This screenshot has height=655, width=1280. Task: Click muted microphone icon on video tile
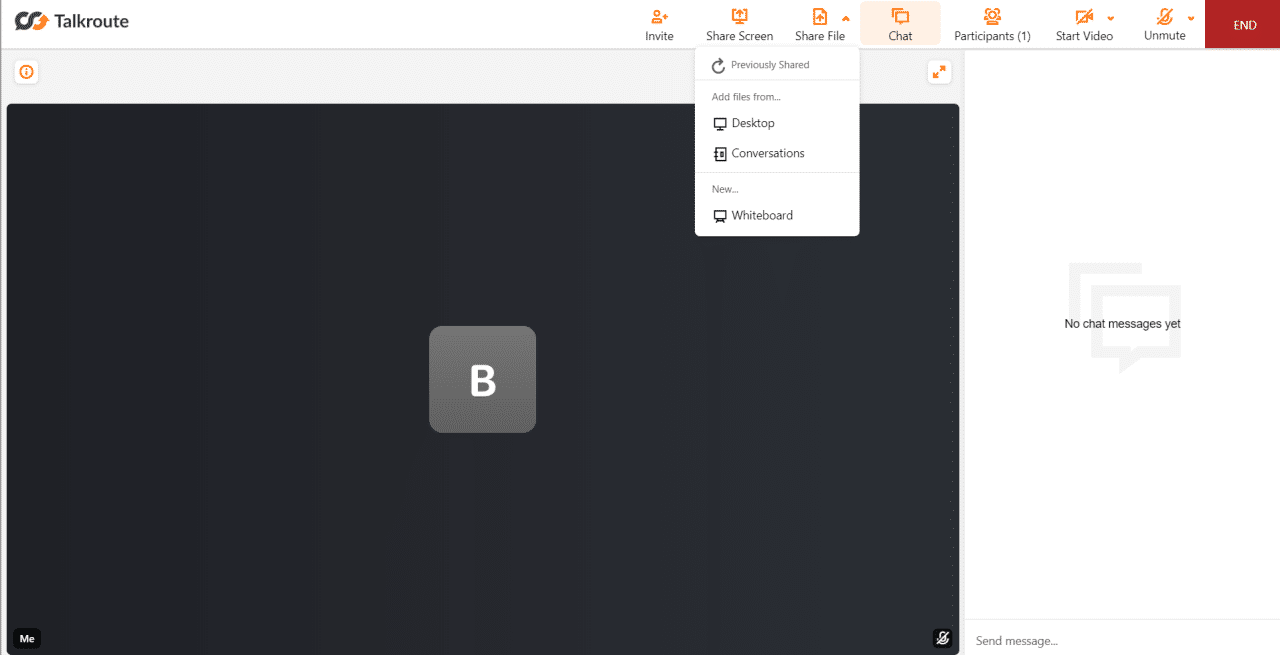[941, 638]
